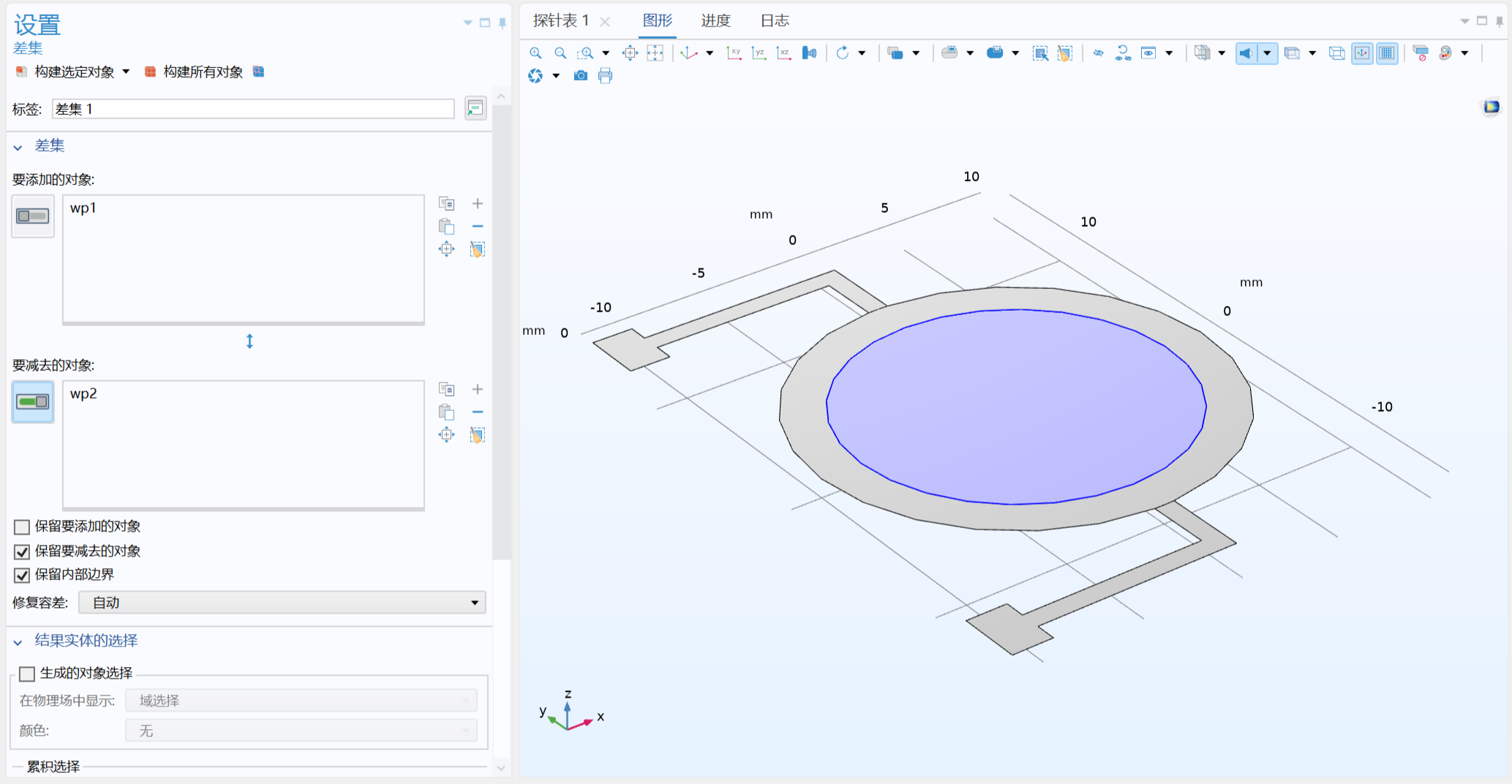1512x784 pixels.
Task: Click the 标签 text field containing 差集 1
Action: (x=253, y=109)
